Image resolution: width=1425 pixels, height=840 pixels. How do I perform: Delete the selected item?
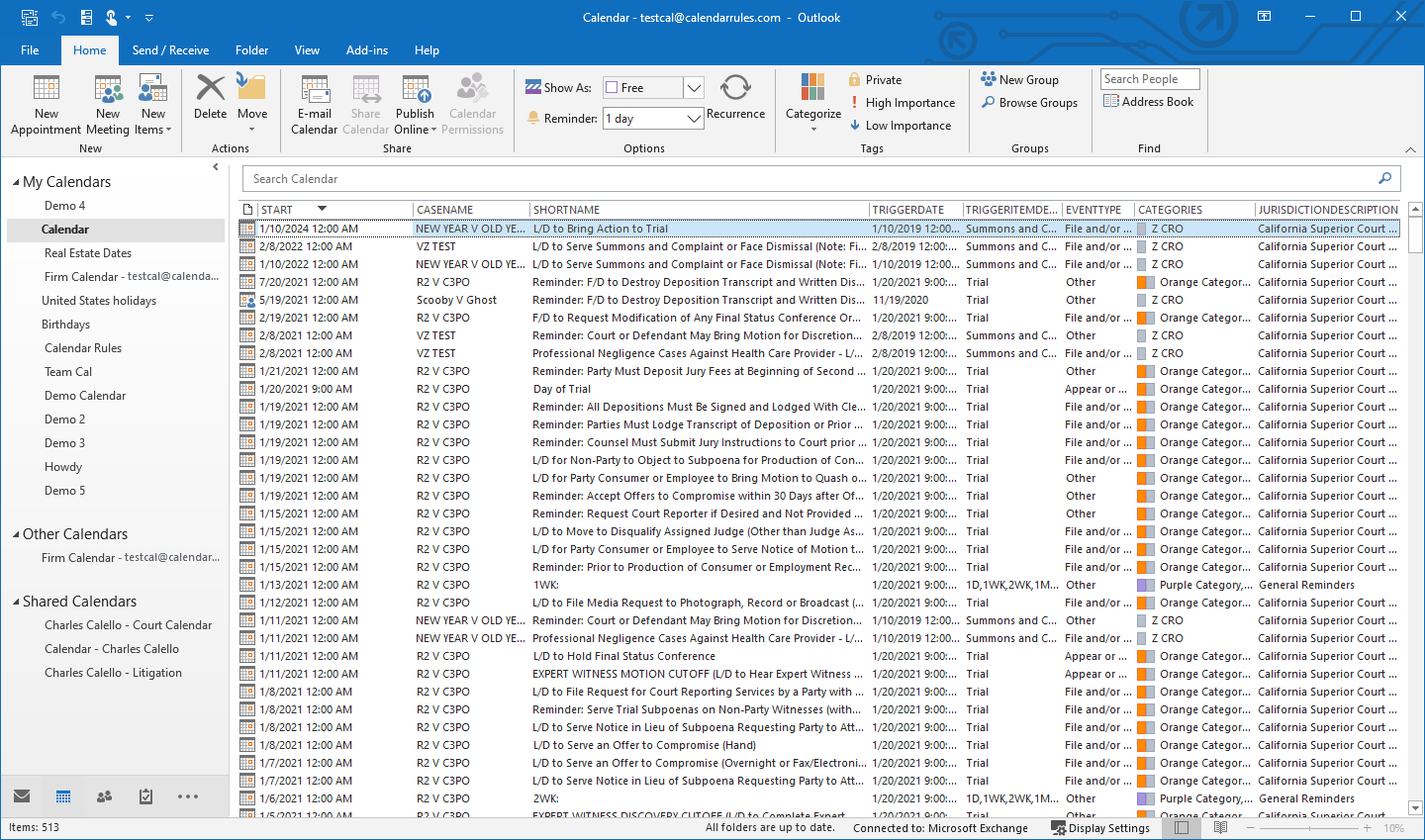coord(210,97)
